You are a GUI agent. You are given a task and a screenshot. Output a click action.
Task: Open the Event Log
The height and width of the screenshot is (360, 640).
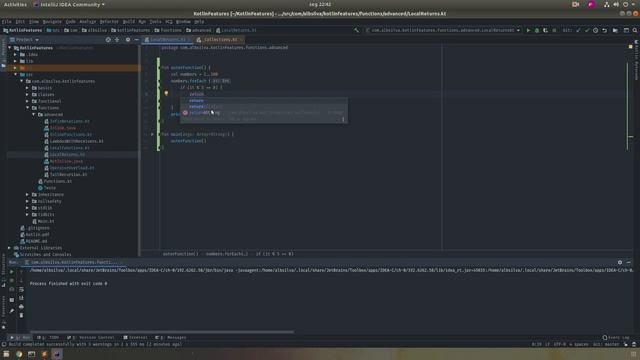[x=616, y=338]
